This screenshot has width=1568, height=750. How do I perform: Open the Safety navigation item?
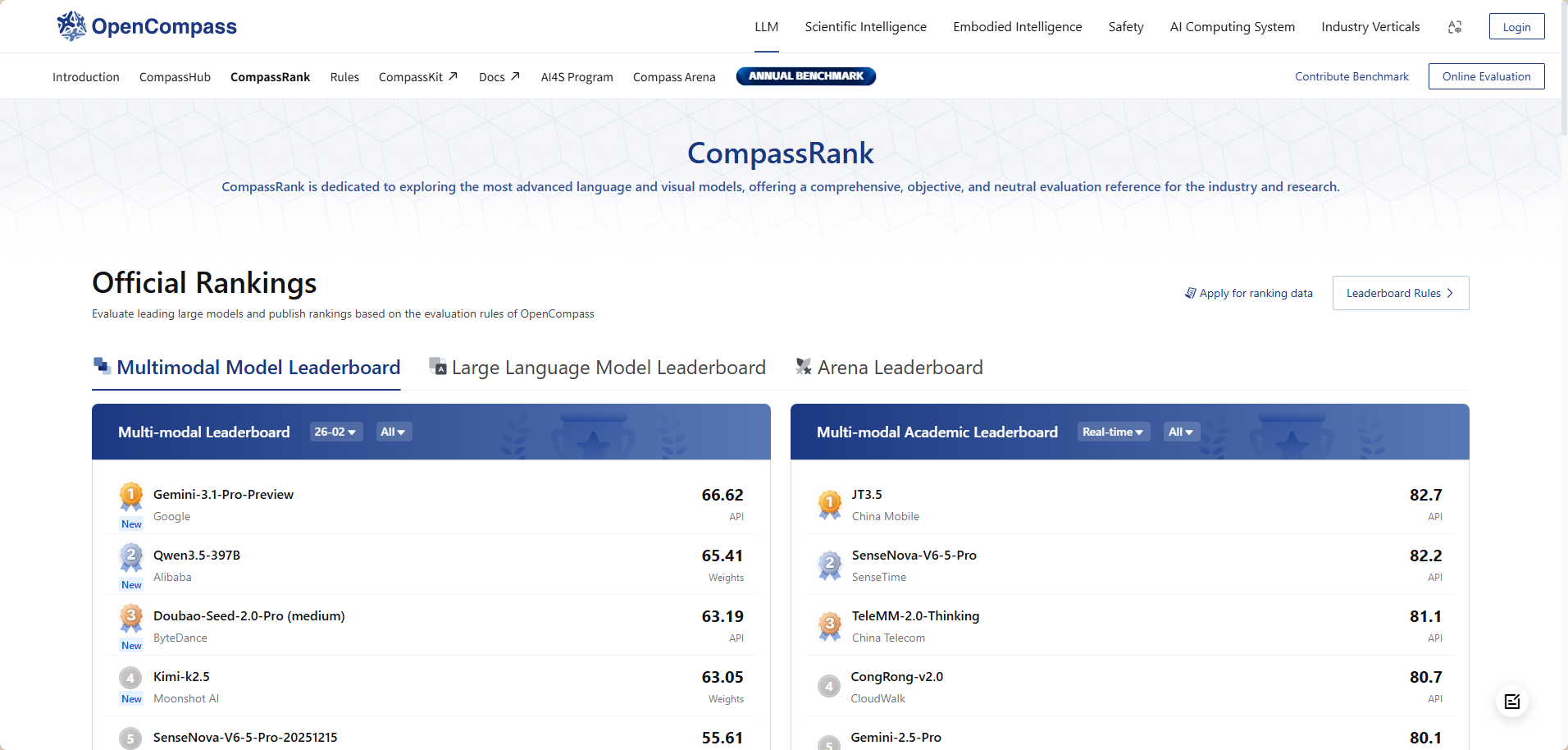[1126, 27]
